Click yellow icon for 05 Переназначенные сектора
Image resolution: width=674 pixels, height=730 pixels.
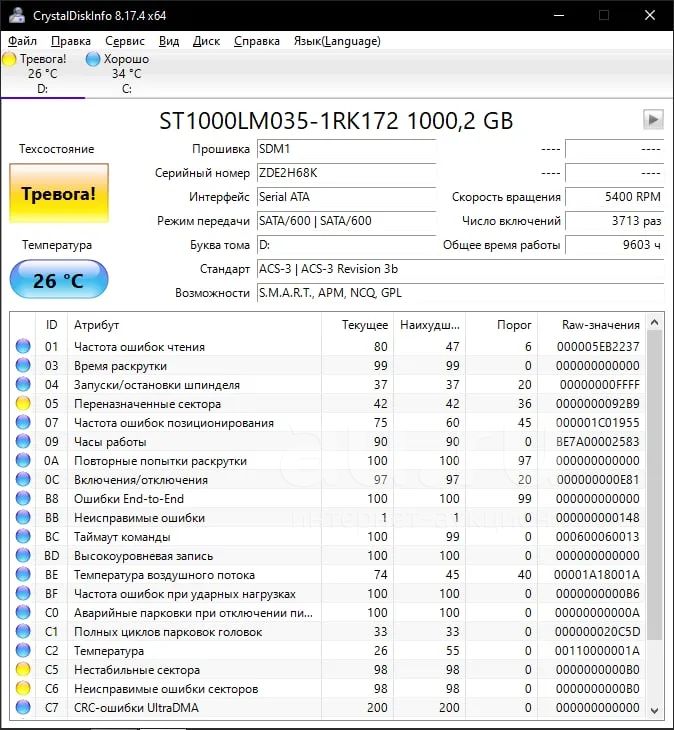click(23, 403)
